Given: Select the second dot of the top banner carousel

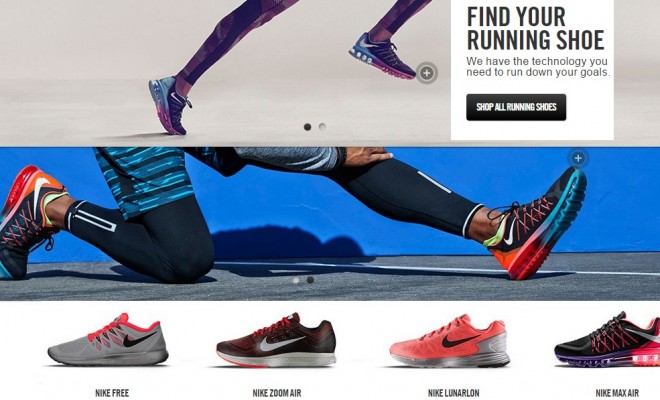Looking at the screenshot, I should point(322,126).
